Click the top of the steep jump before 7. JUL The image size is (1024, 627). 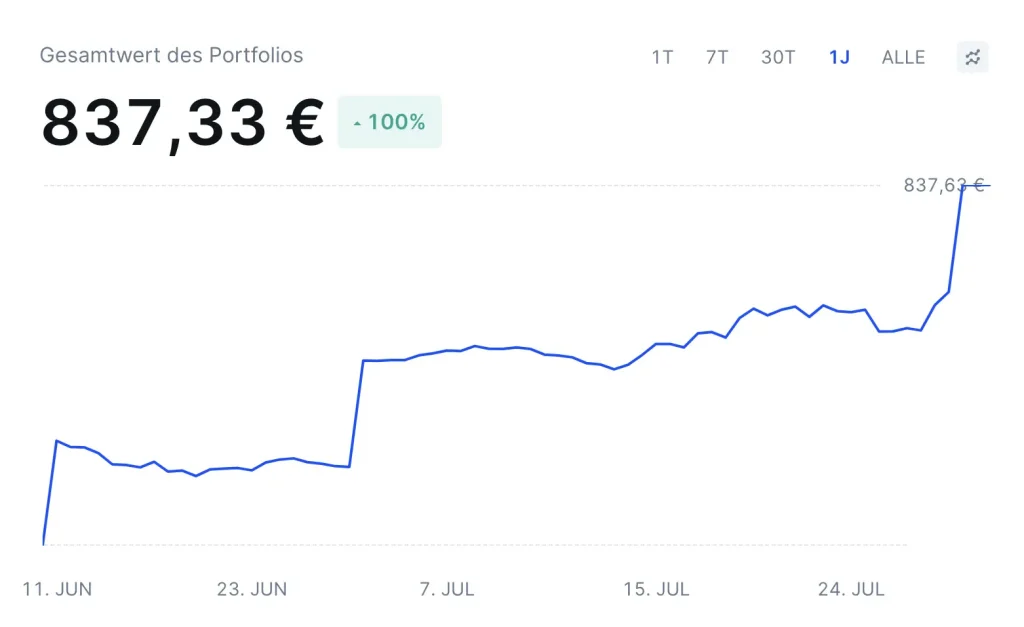point(363,360)
